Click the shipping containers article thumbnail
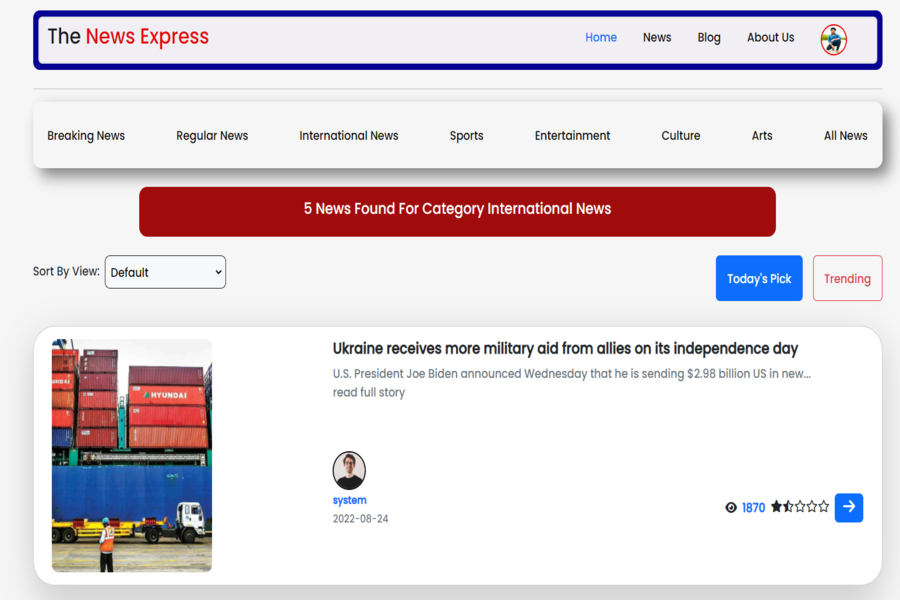Image resolution: width=900 pixels, height=600 pixels. [x=132, y=456]
